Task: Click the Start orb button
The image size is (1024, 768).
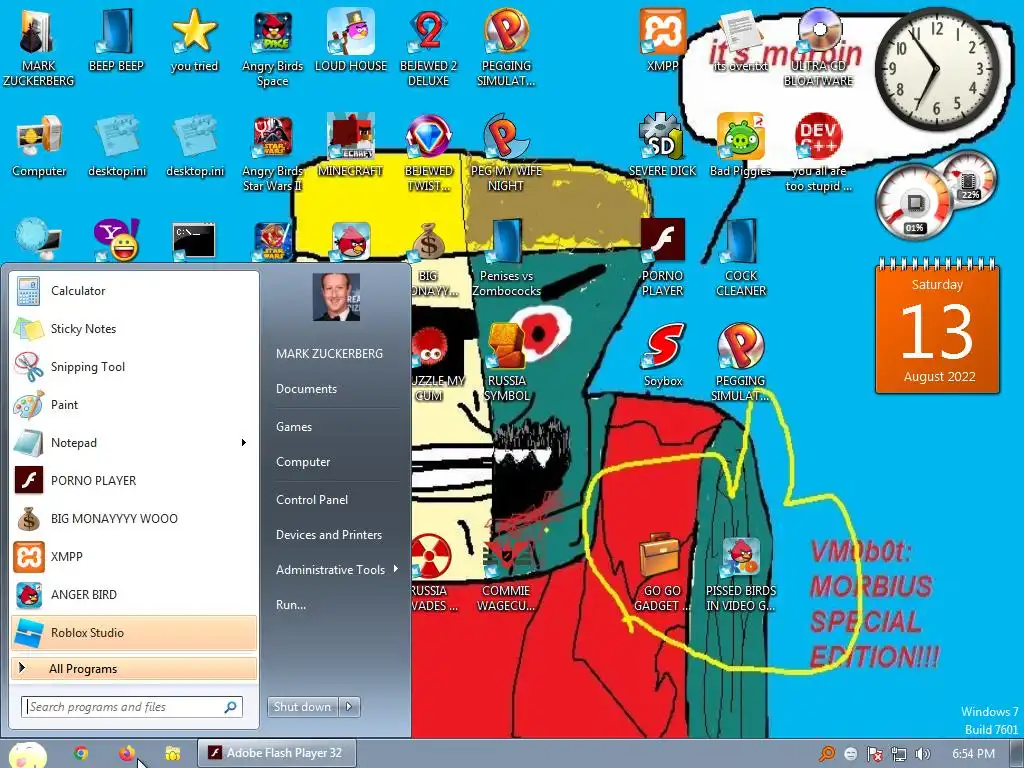Action: [27, 754]
